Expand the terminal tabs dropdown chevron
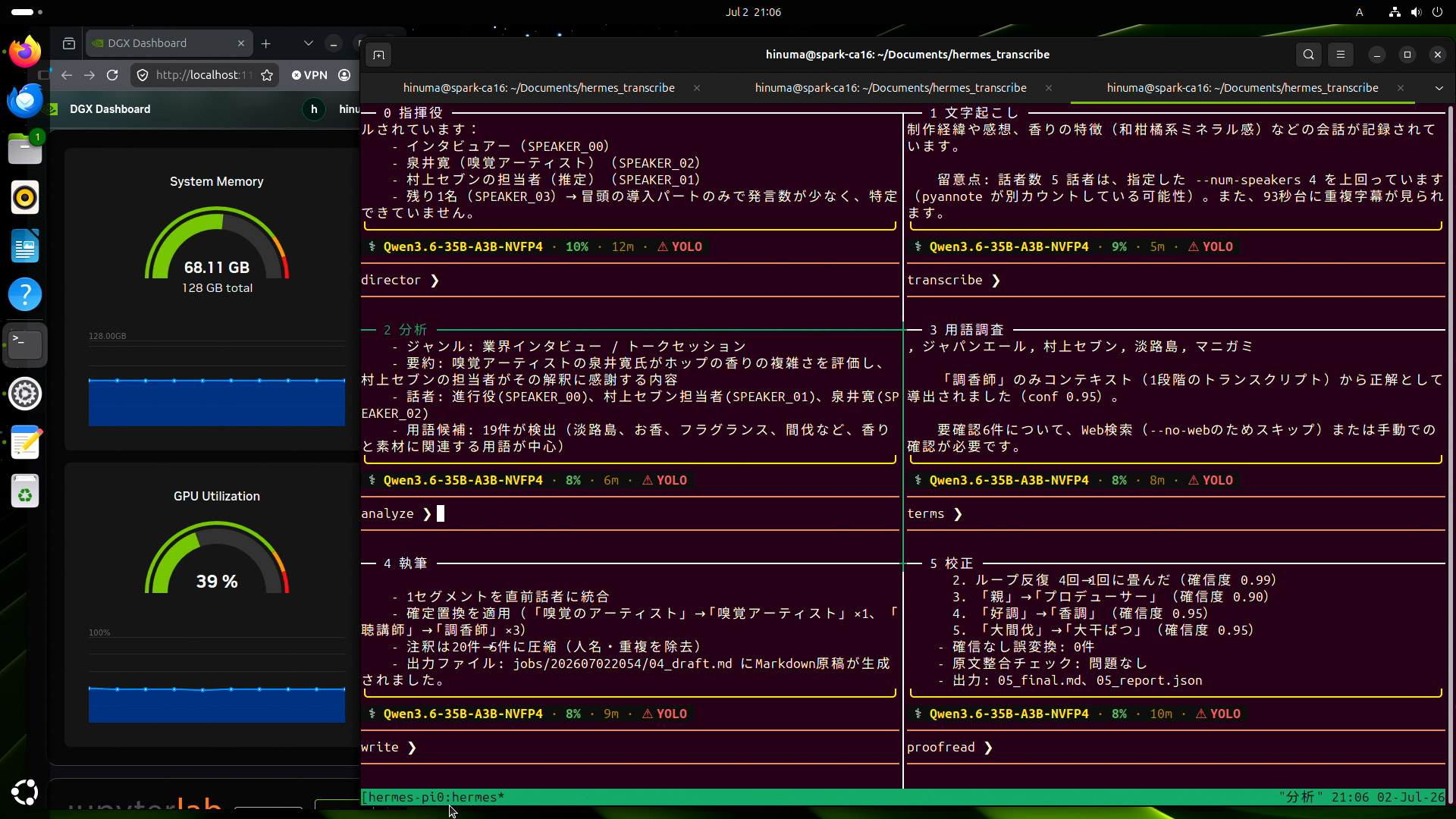This screenshot has height=819, width=1456. (1439, 88)
